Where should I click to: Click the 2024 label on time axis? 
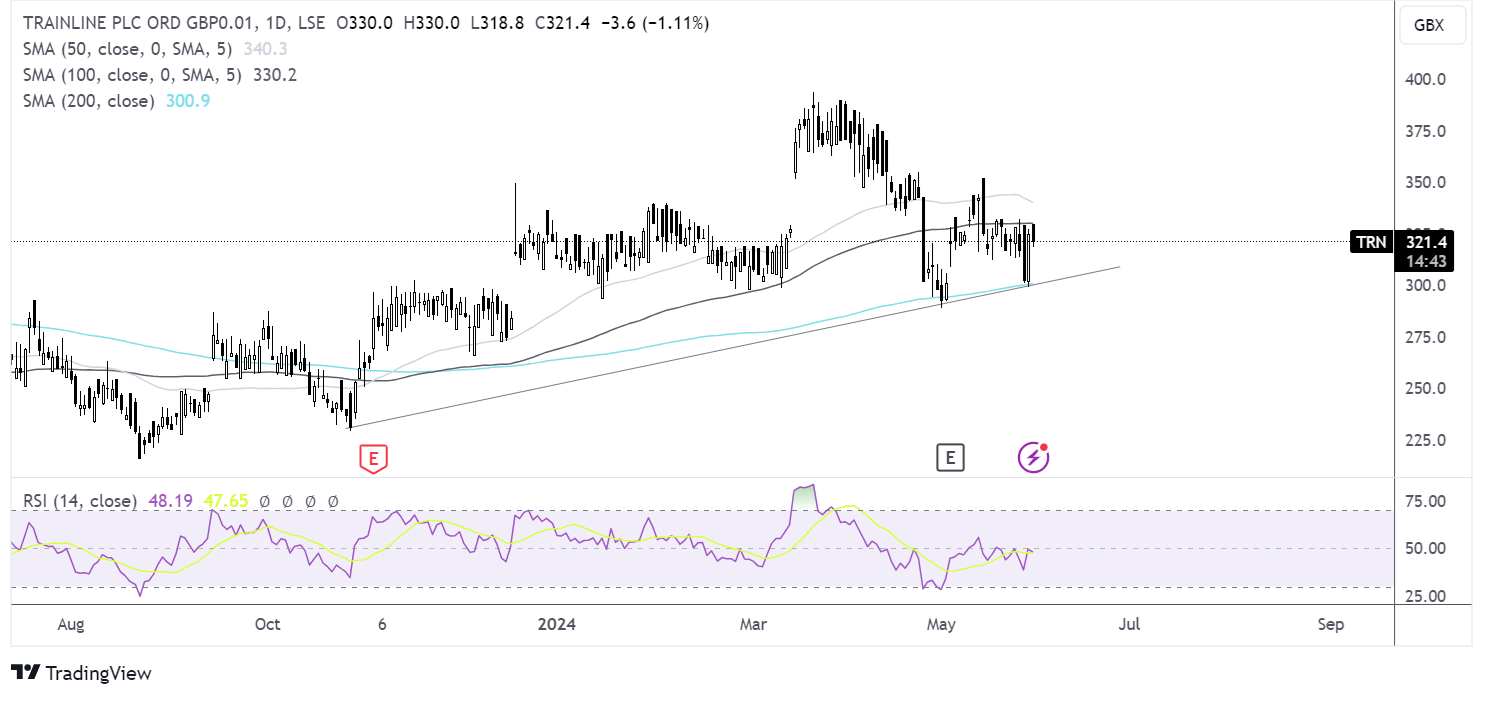coord(557,625)
